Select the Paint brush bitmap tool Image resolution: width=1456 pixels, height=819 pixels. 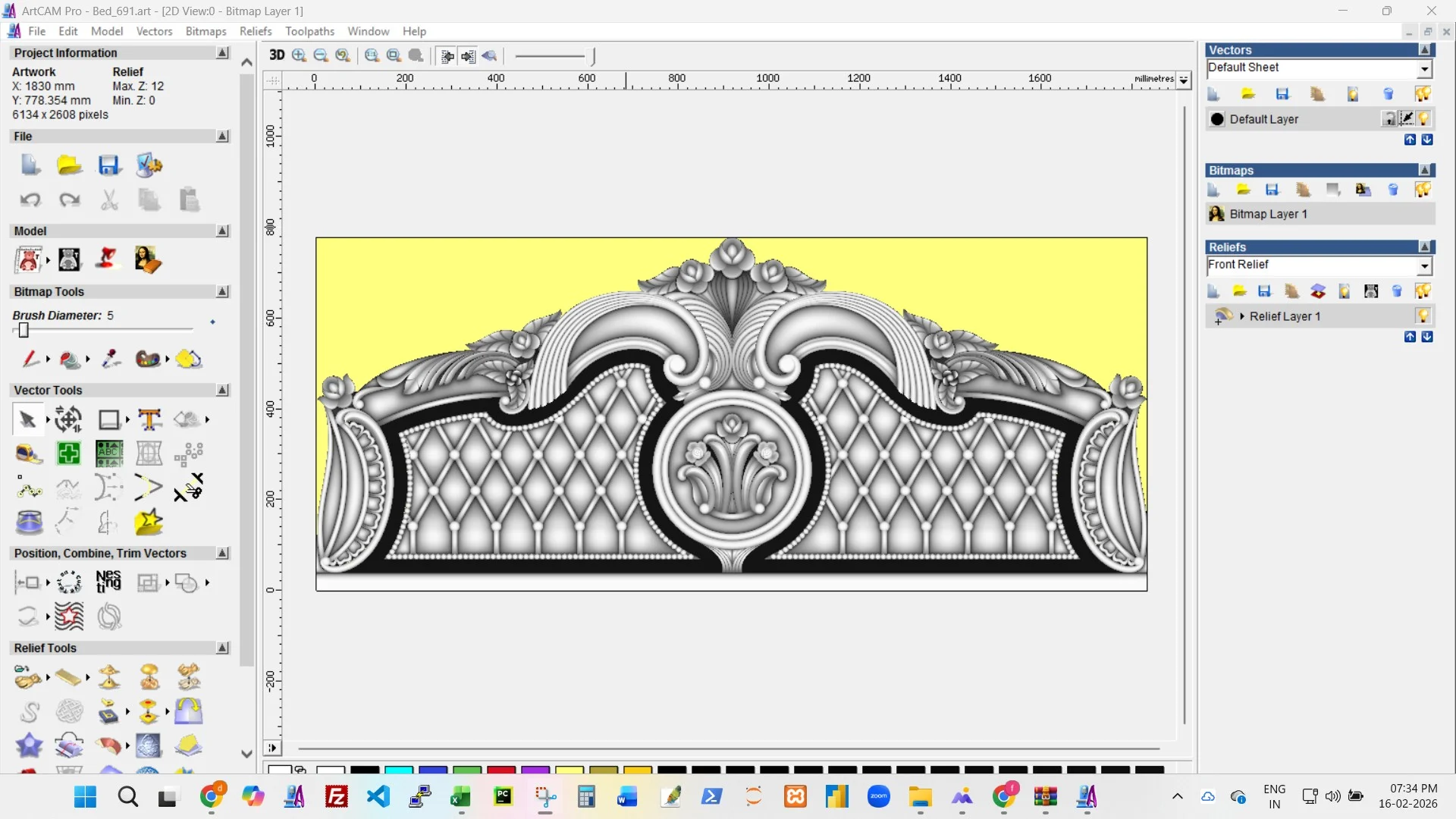pos(30,359)
